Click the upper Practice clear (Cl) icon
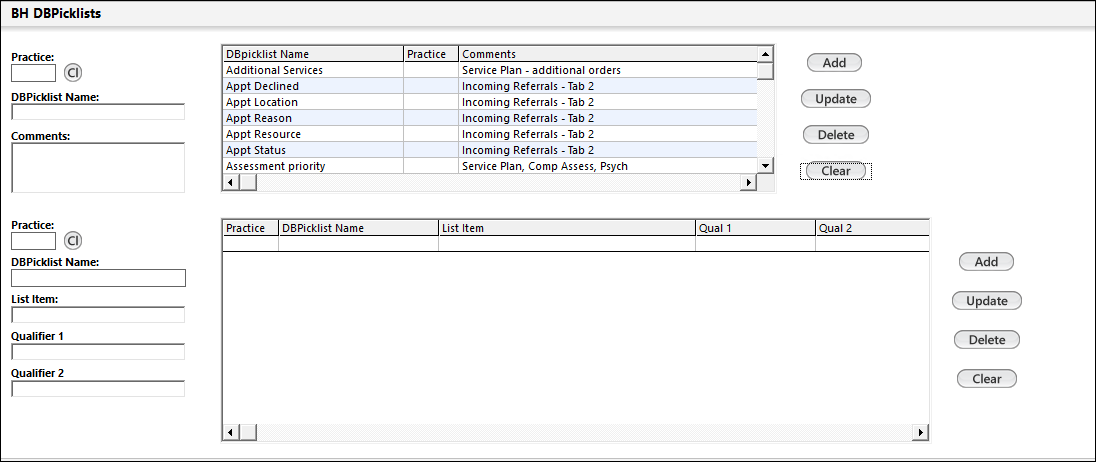This screenshot has width=1096, height=462. coord(73,72)
